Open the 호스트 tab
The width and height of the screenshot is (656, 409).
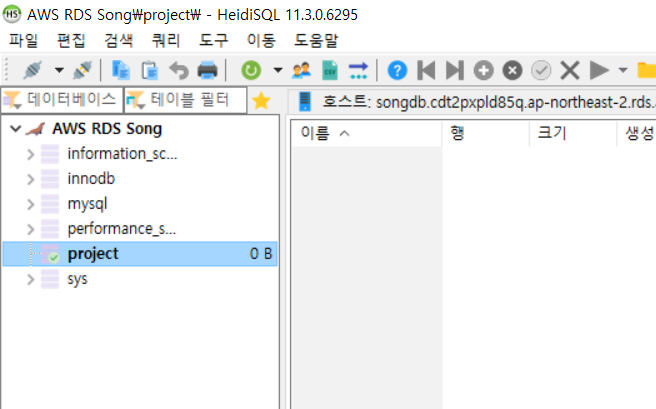[474, 102]
